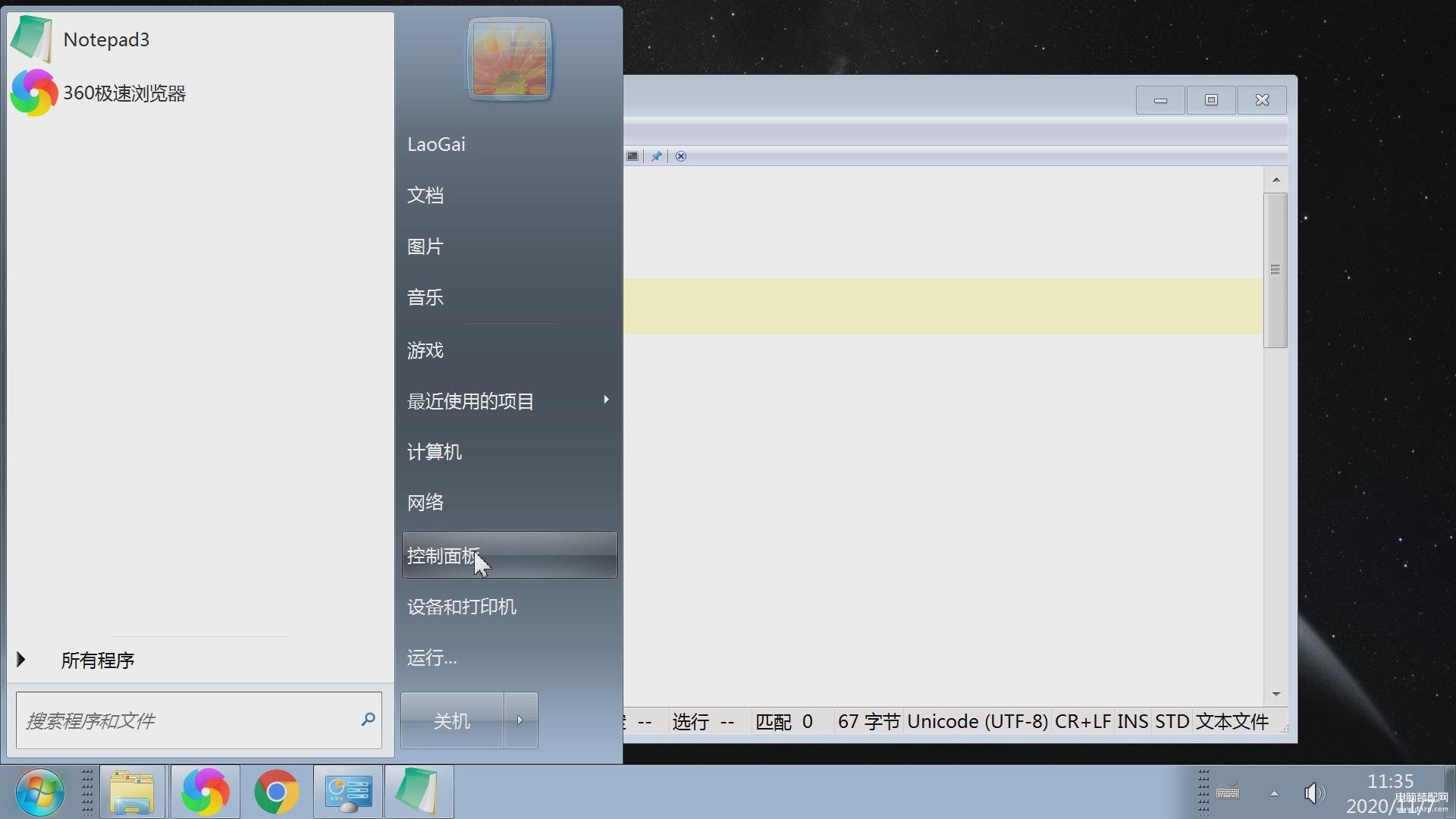Open 设备和打印机 menu entry
This screenshot has width=1456, height=819.
[462, 607]
